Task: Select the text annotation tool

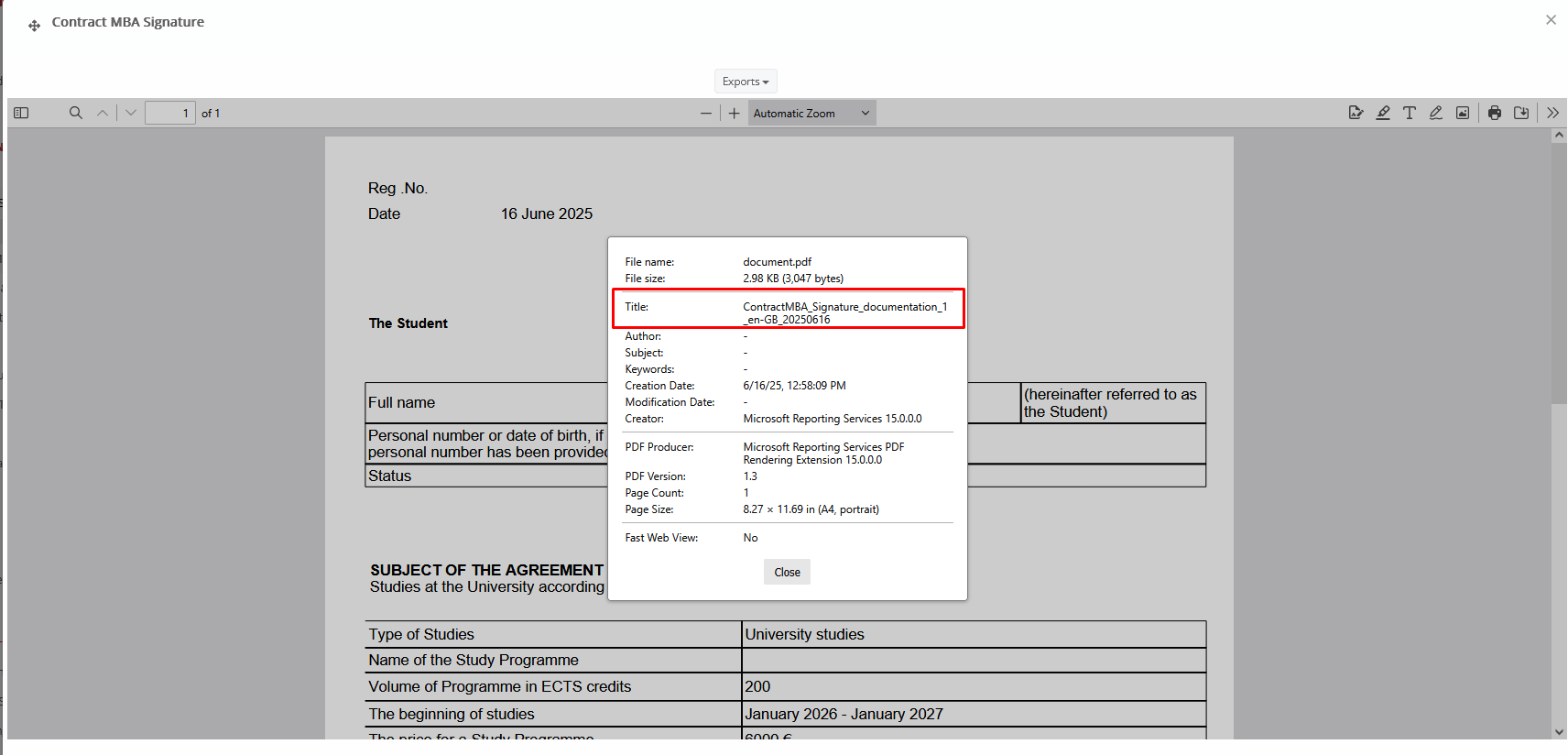Action: pos(1410,113)
